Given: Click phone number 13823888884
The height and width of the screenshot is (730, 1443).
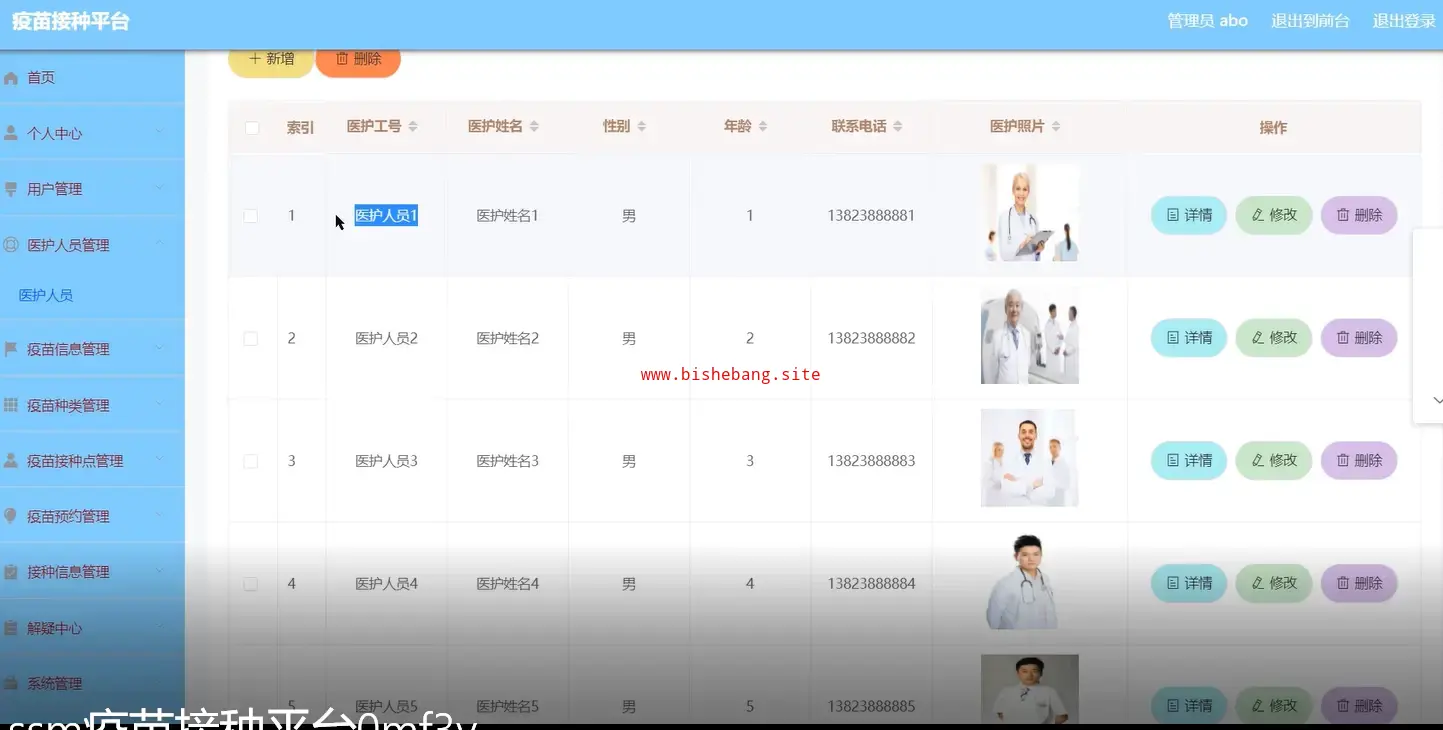Looking at the screenshot, I should (x=871, y=584).
